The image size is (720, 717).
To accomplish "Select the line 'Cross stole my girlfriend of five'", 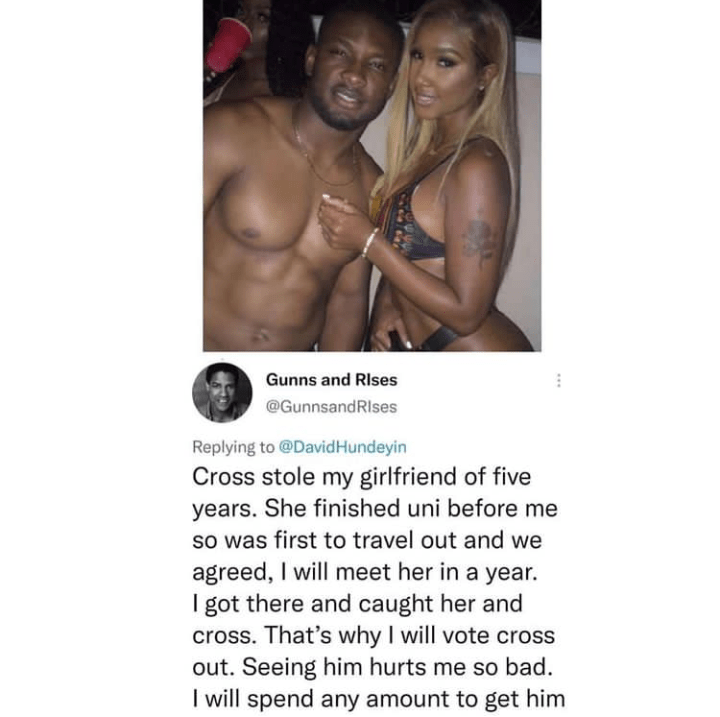I will [x=361, y=477].
